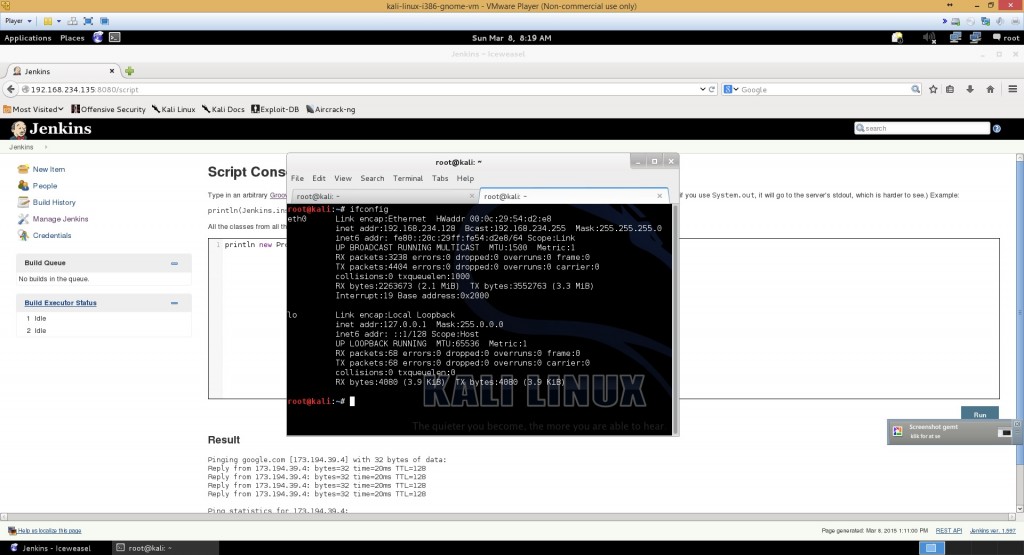Viewport: 1024px width, 555px height.
Task: Open the Build Executor Status link
Action: 60,303
